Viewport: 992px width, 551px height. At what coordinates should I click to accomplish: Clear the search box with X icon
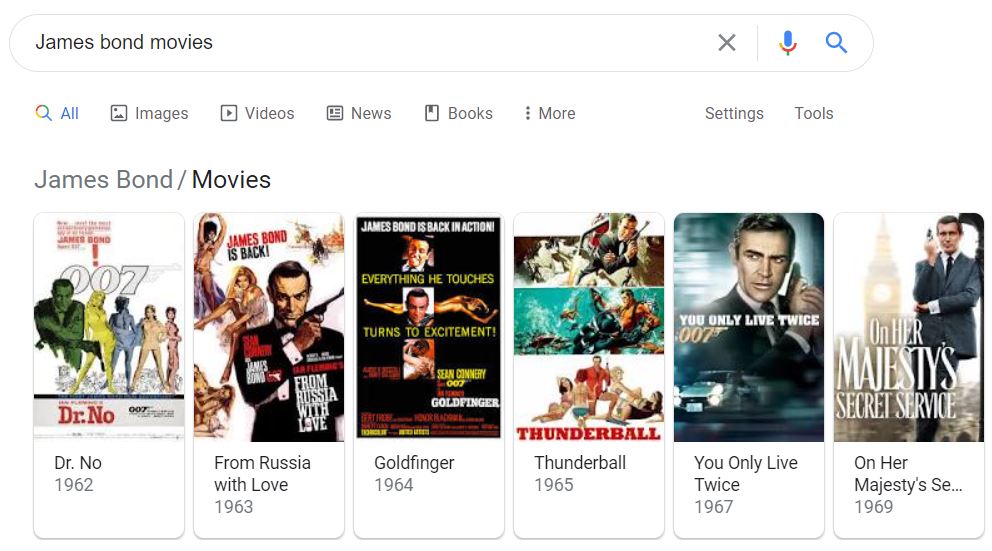[727, 43]
